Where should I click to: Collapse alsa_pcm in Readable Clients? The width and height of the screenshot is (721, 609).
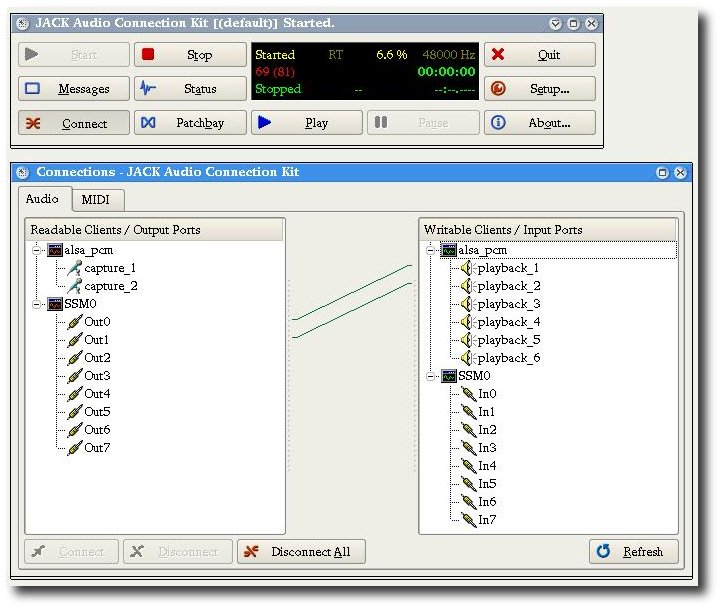37,250
